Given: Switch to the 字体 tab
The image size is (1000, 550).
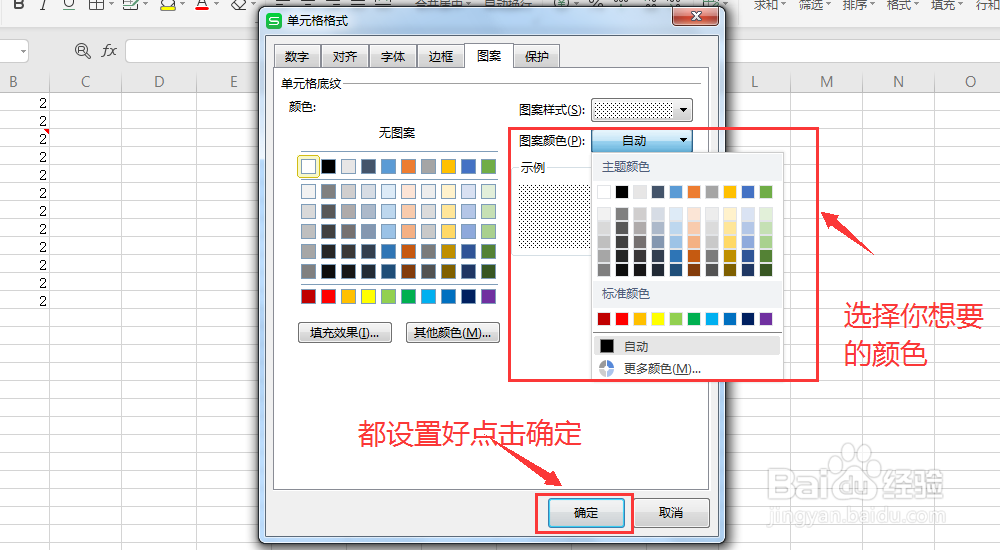Looking at the screenshot, I should [x=393, y=56].
